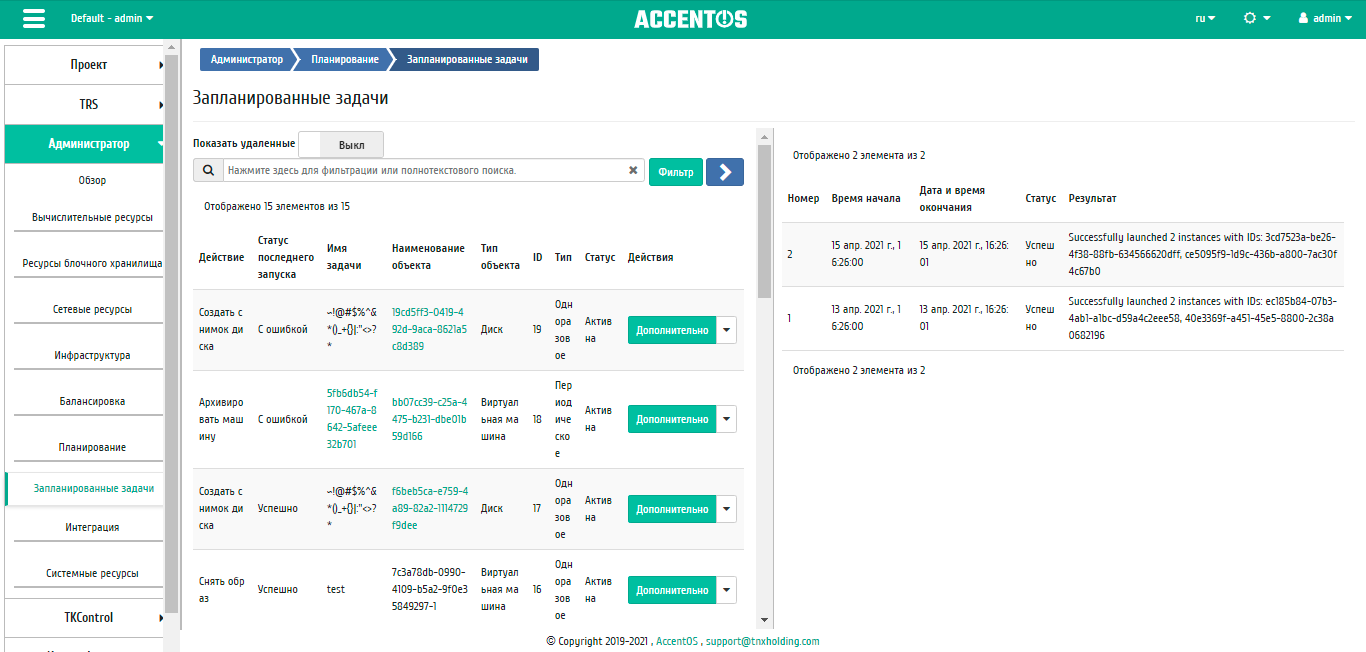Click the blue arrow chevron button
The image size is (1366, 652).
pyautogui.click(x=724, y=172)
